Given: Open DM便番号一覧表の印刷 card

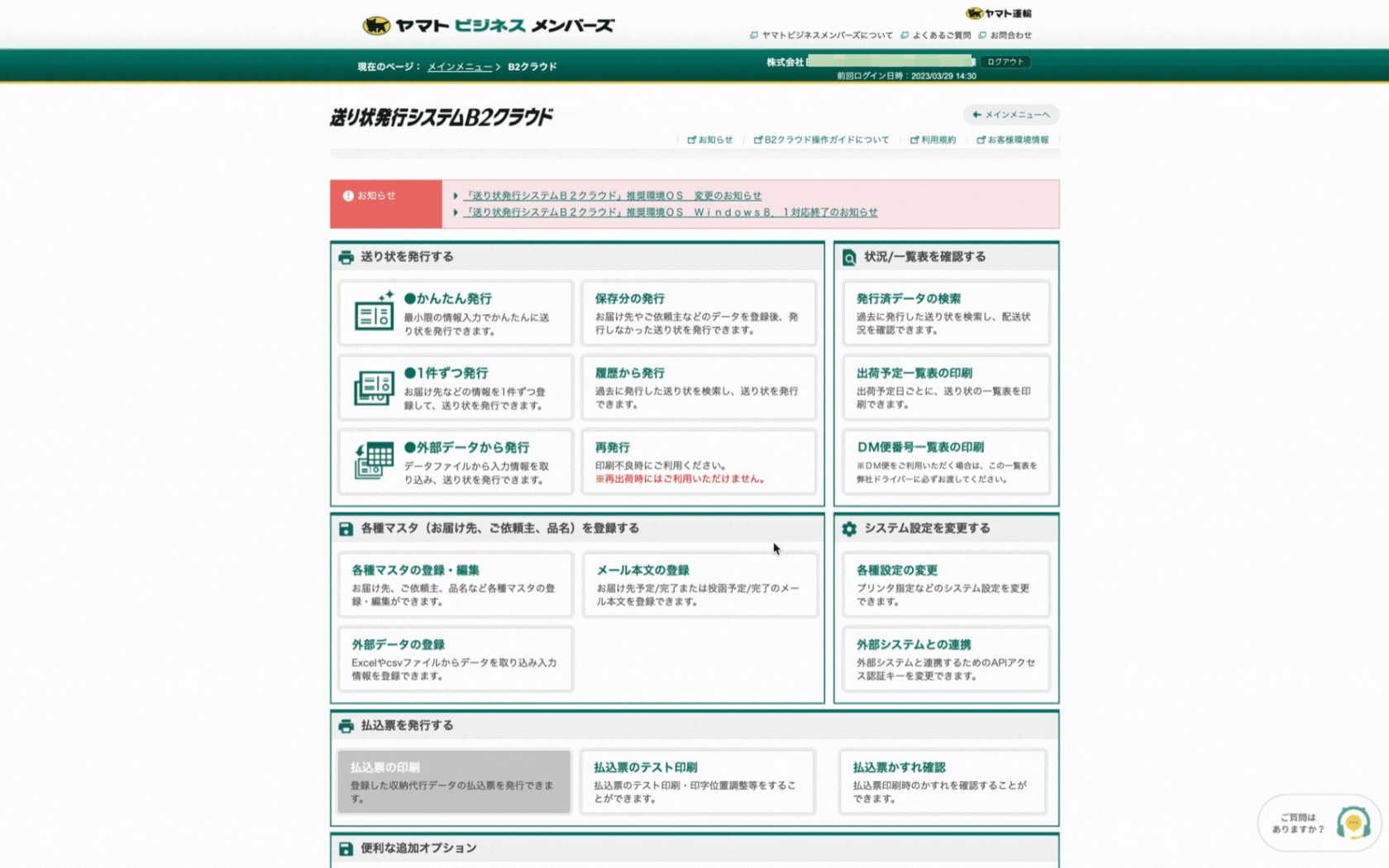Looking at the screenshot, I should pos(946,461).
